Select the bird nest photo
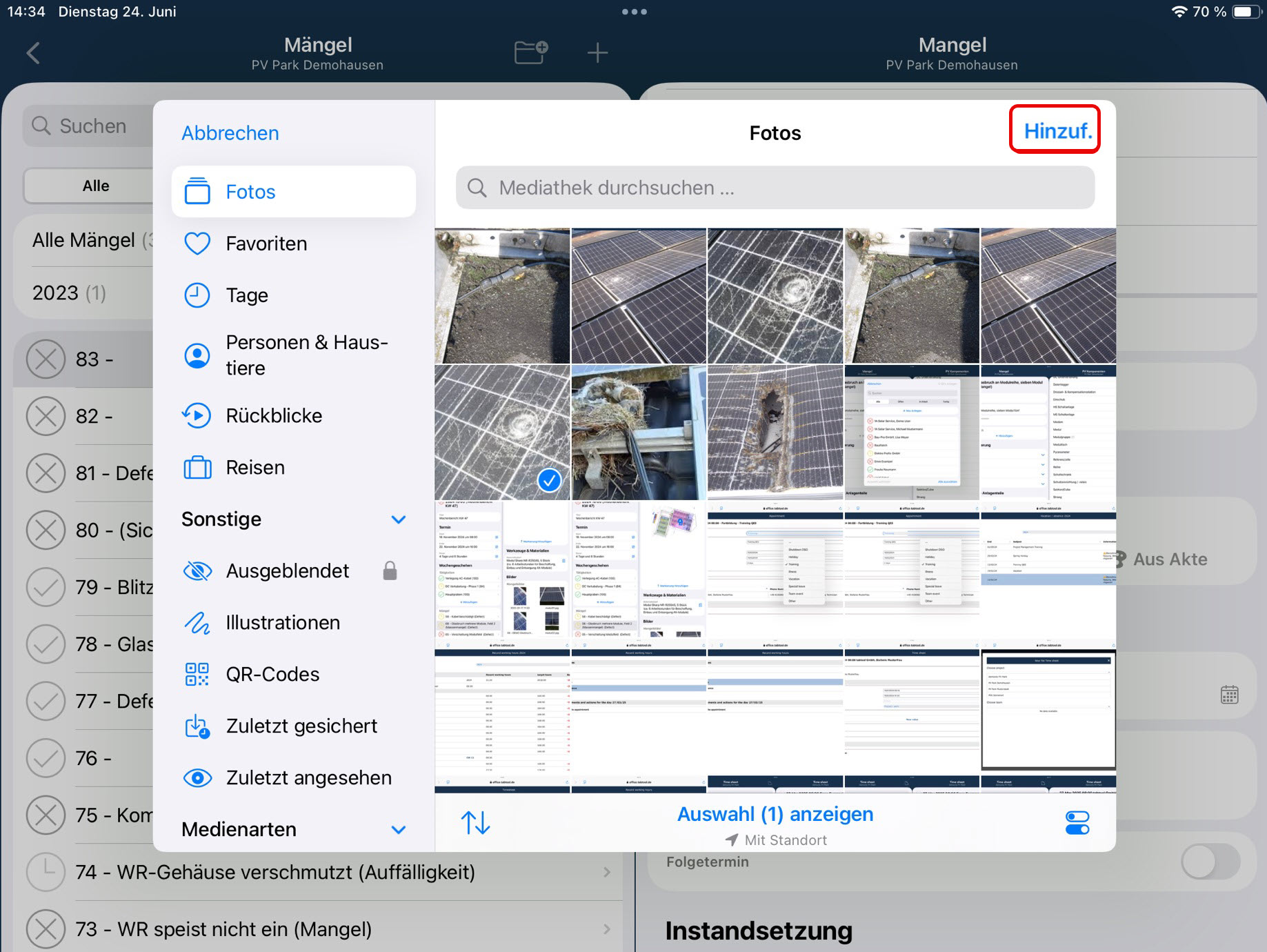This screenshot has height=952, width=1267. (x=639, y=433)
